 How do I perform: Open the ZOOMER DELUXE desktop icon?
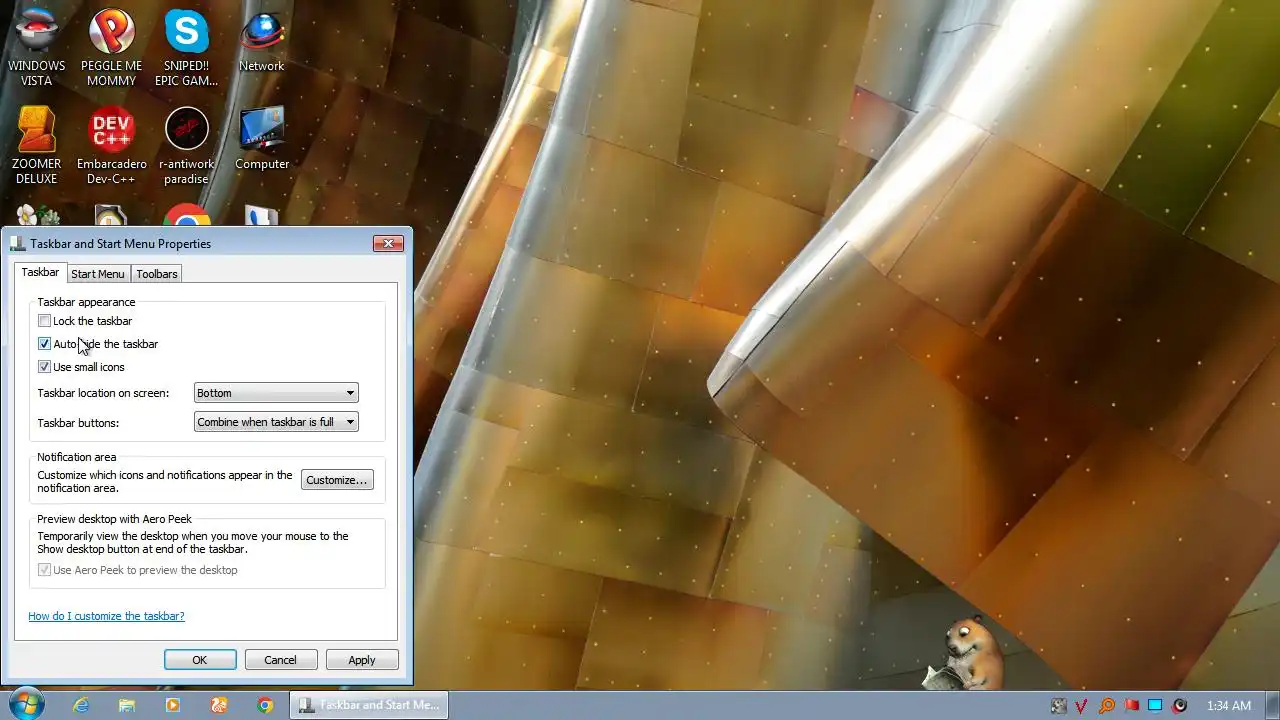pos(37,146)
